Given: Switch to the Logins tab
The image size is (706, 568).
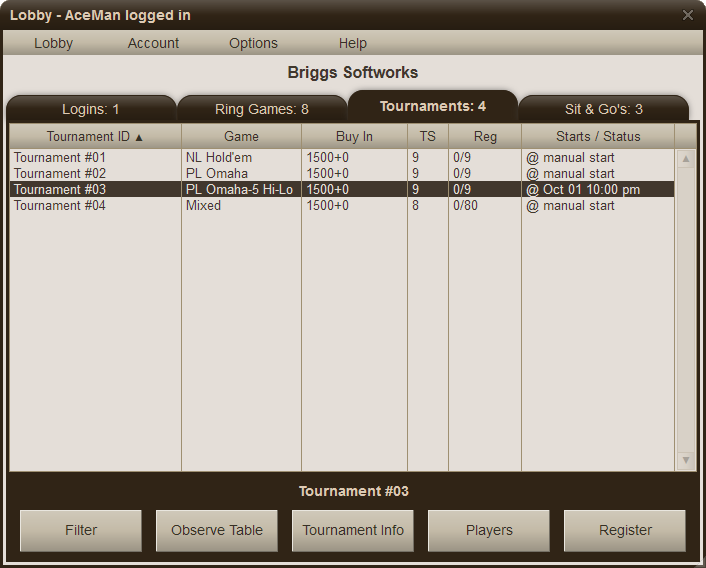Looking at the screenshot, I should [91, 109].
